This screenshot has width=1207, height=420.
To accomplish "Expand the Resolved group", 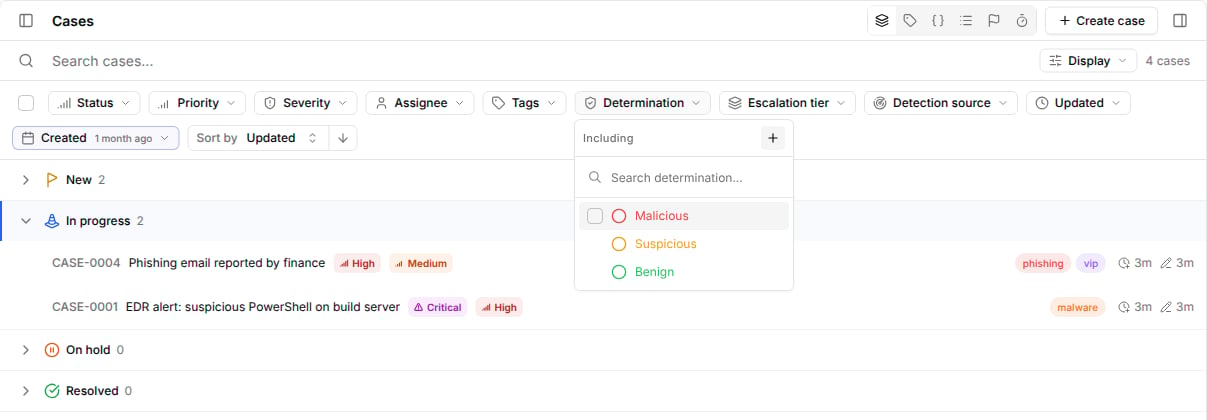I will click(x=26, y=391).
